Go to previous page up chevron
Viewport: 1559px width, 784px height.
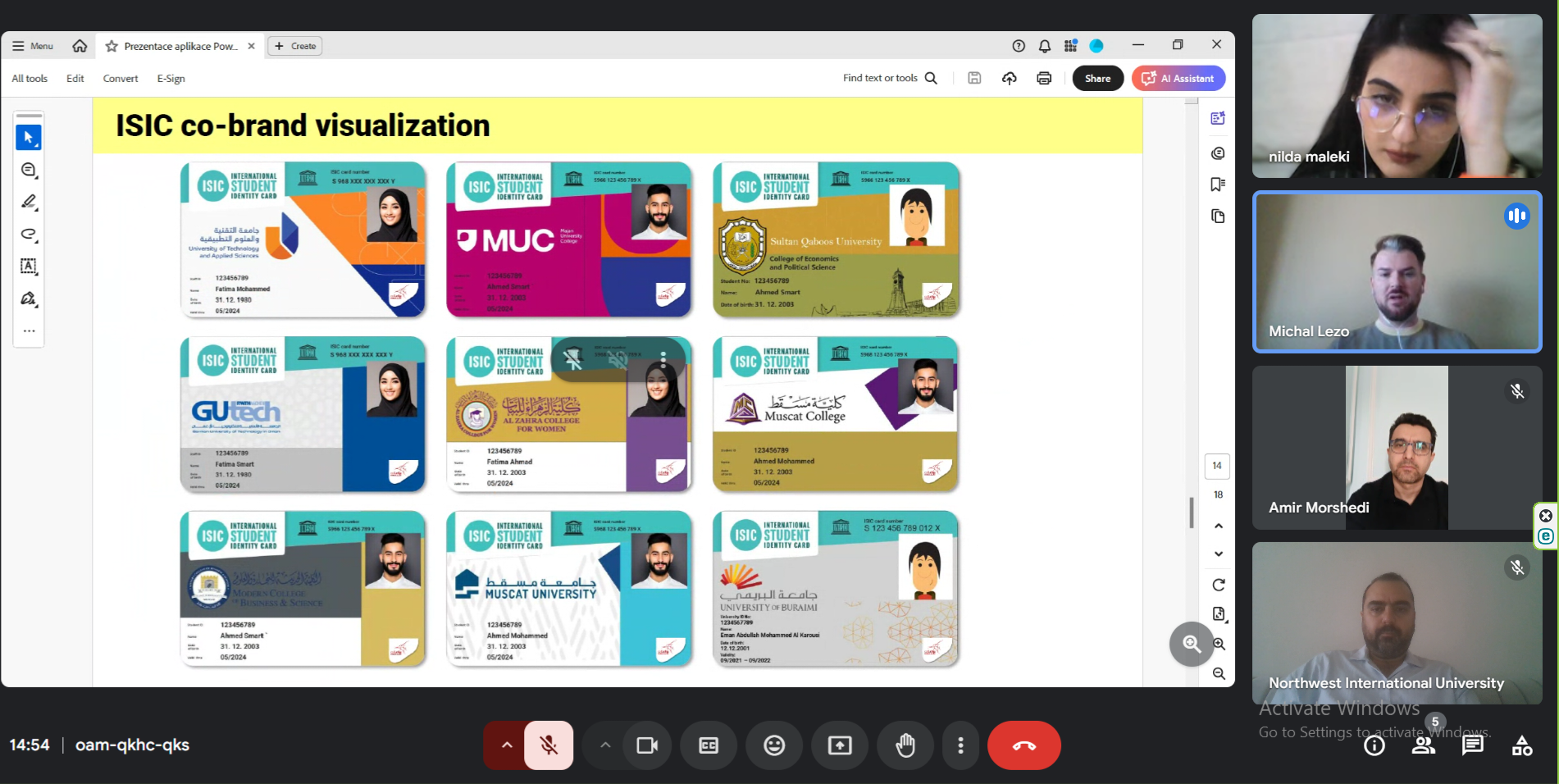[1219, 526]
